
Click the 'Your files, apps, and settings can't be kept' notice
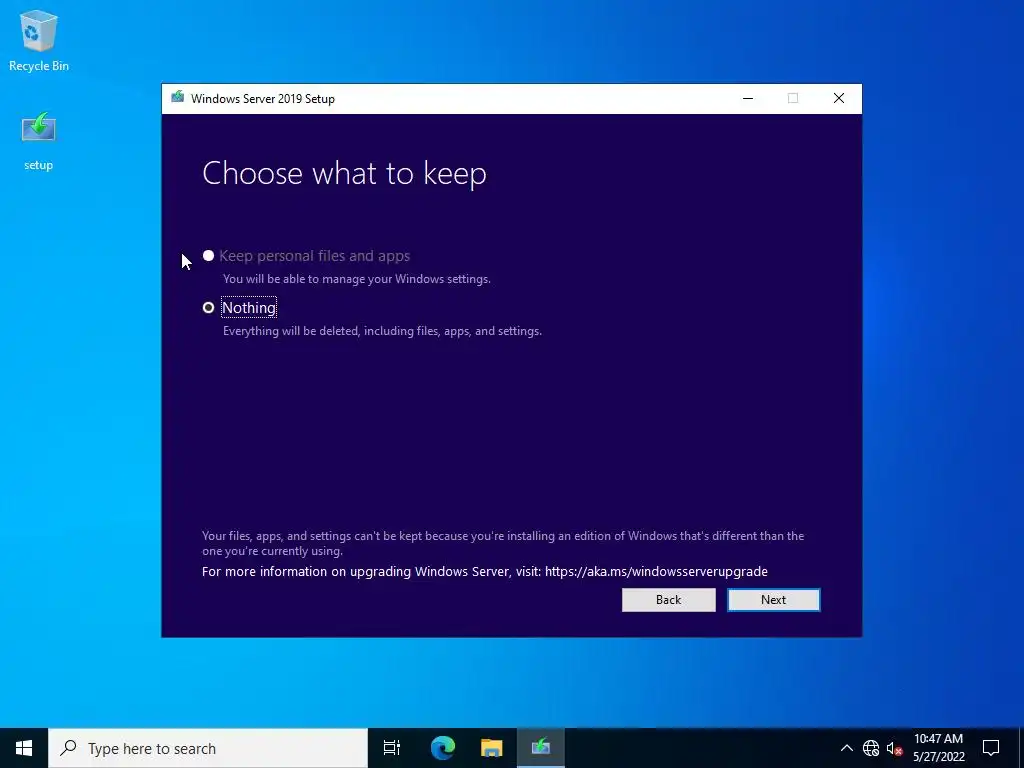coord(503,543)
